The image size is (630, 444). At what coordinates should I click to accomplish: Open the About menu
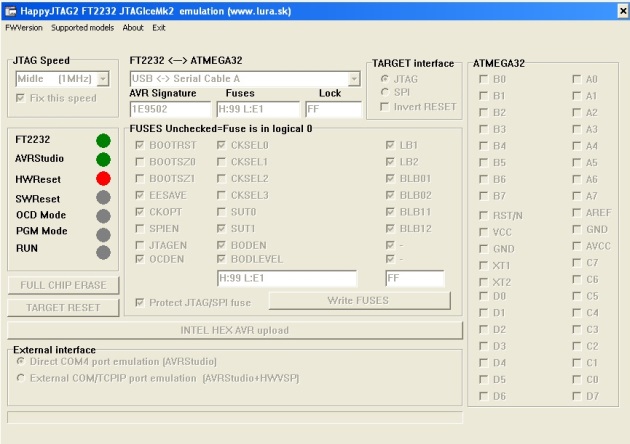133,28
